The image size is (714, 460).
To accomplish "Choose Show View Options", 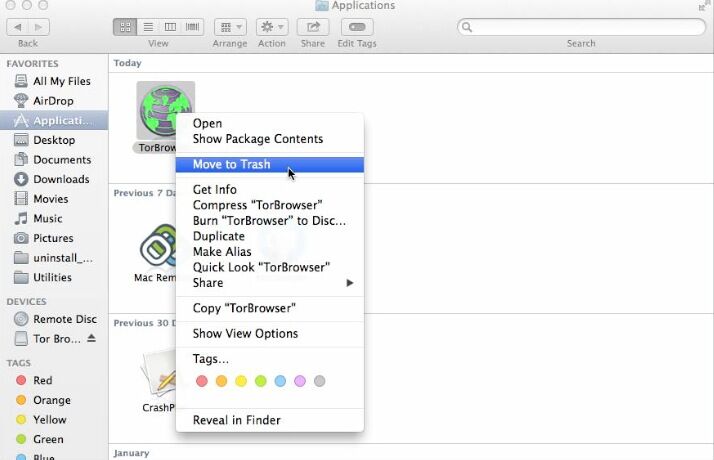I will (270, 333).
